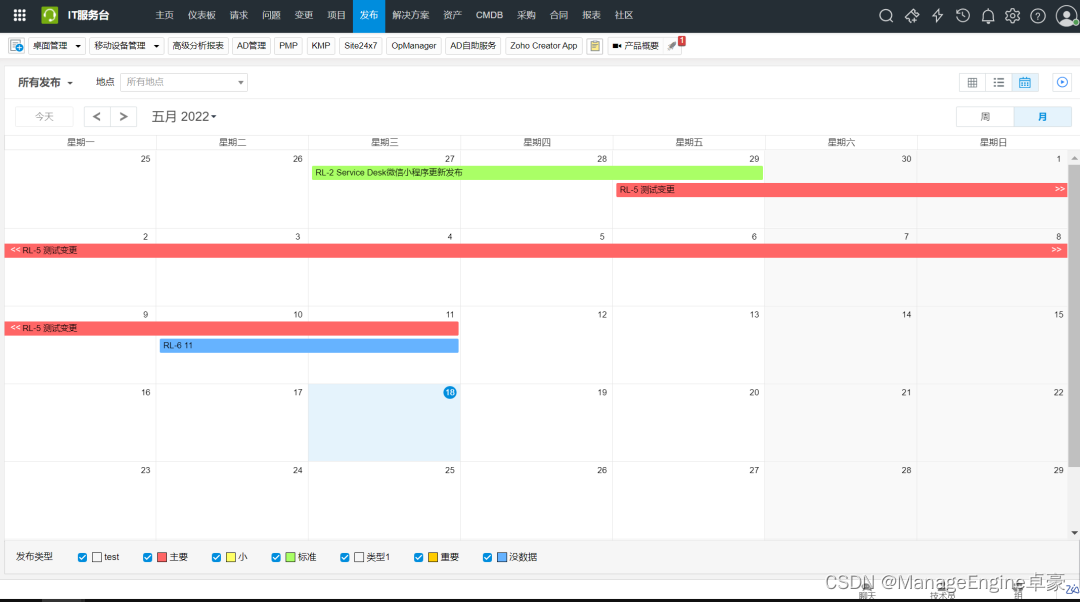Open the 报表 menu
Image resolution: width=1080 pixels, height=602 pixels.
(x=591, y=15)
